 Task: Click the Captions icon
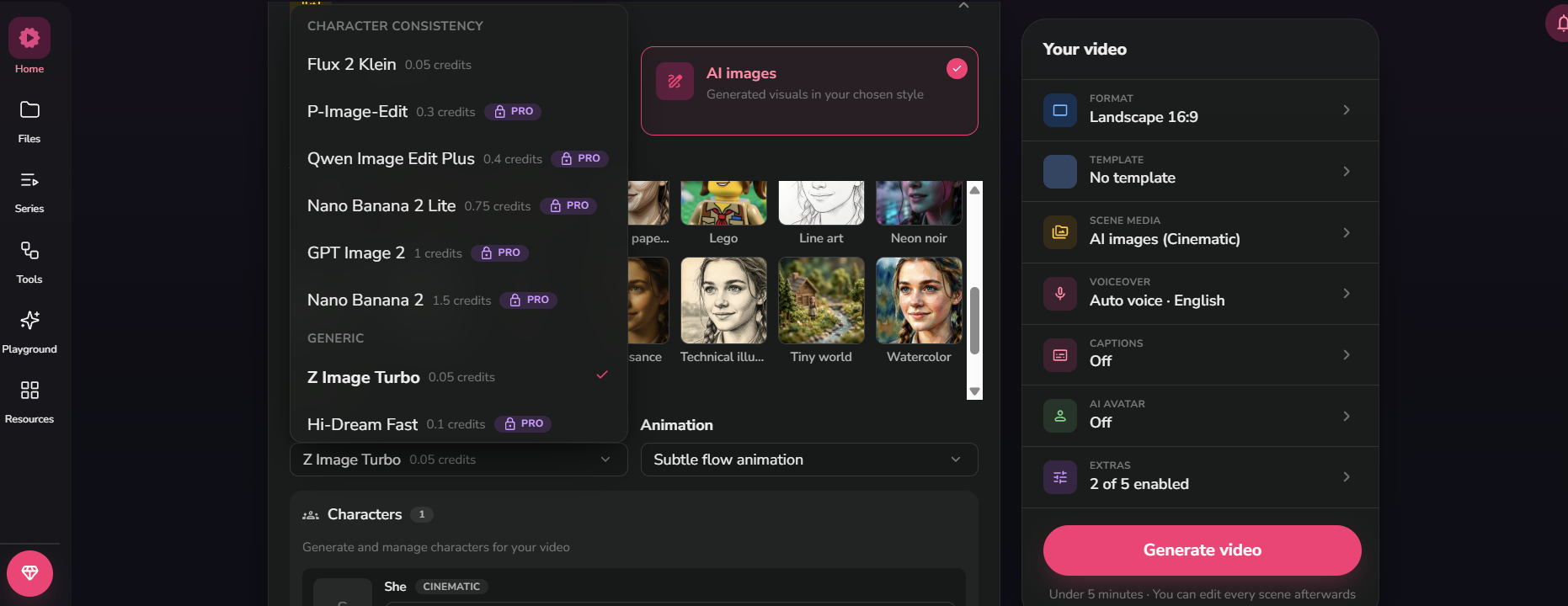point(1060,355)
